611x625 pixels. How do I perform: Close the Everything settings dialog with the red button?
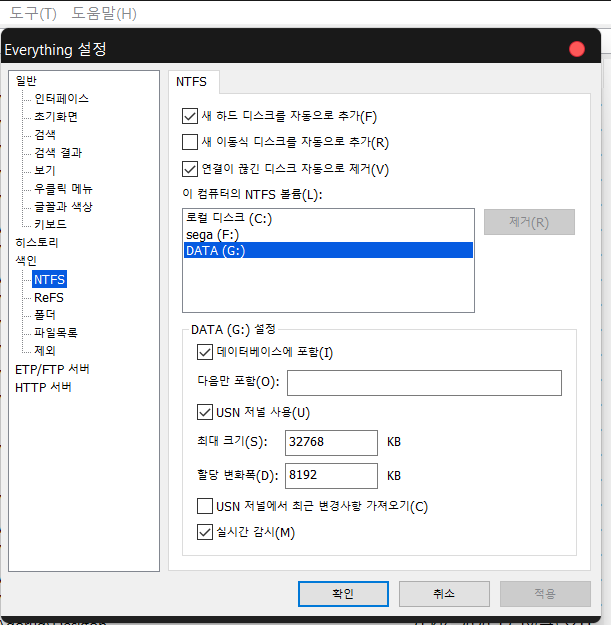click(576, 49)
